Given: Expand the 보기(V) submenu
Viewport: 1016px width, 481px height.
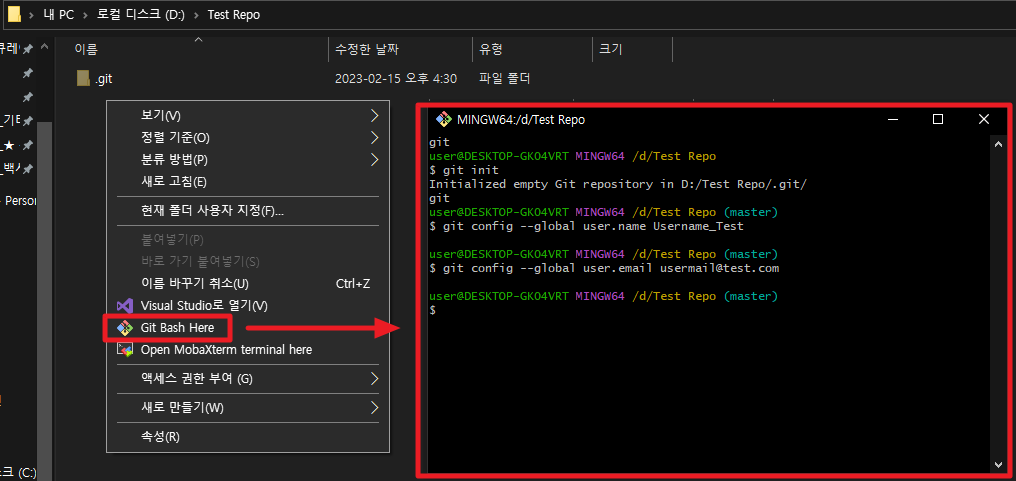Looking at the screenshot, I should [247, 115].
